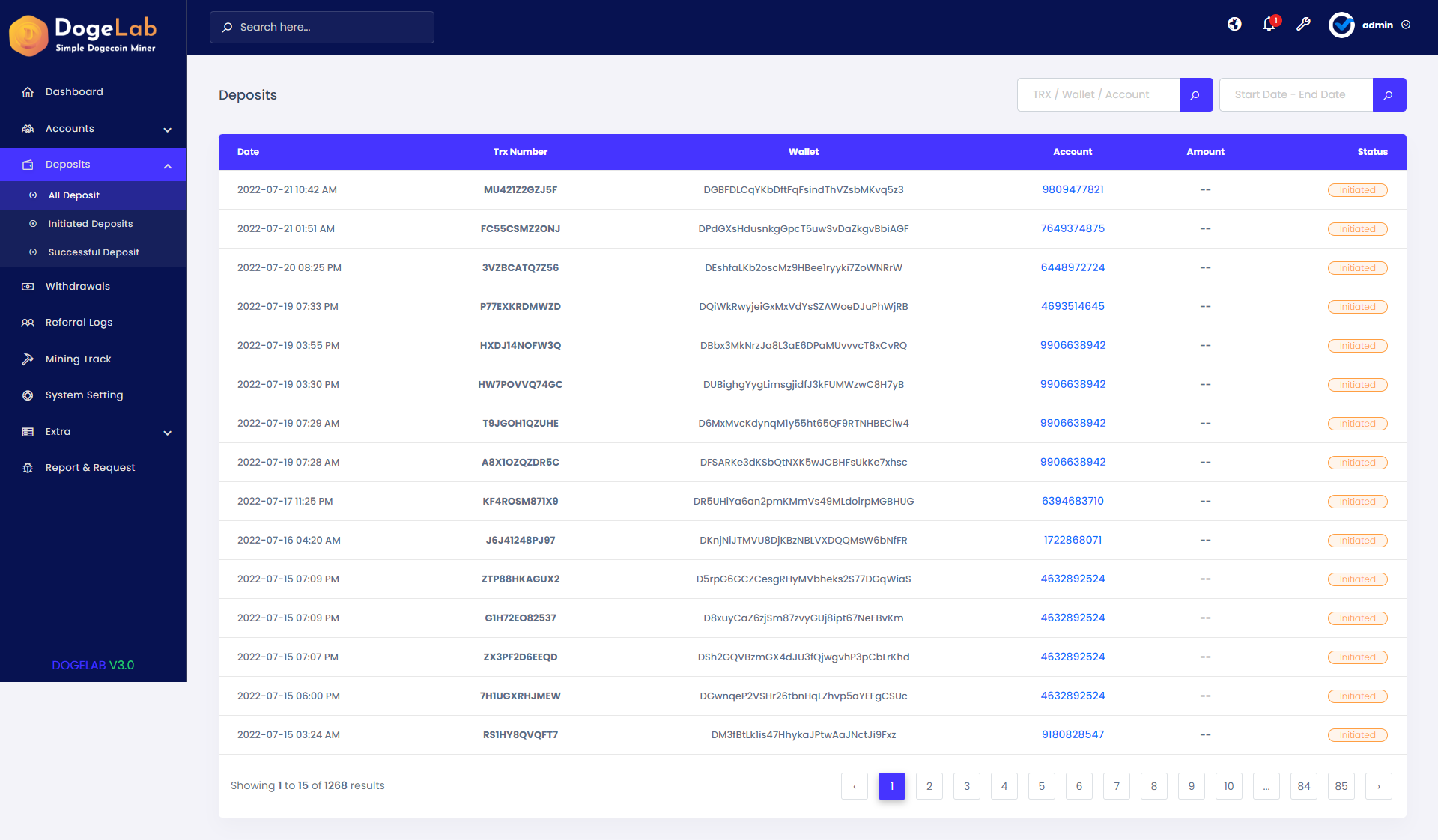Type in the TRX / Wallet / Account search field
1438x840 pixels.
(1098, 94)
